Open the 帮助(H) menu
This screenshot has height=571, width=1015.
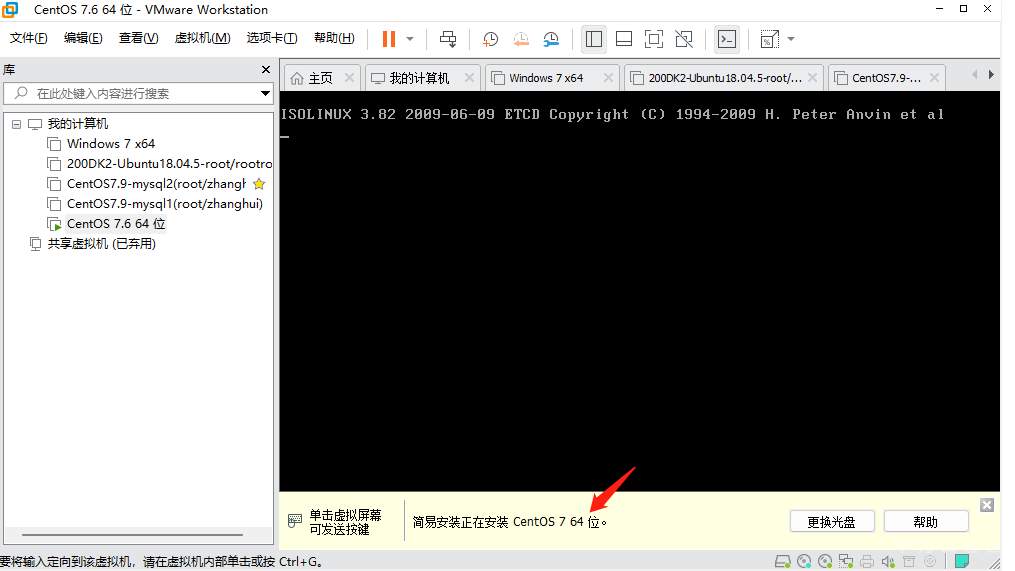click(334, 38)
